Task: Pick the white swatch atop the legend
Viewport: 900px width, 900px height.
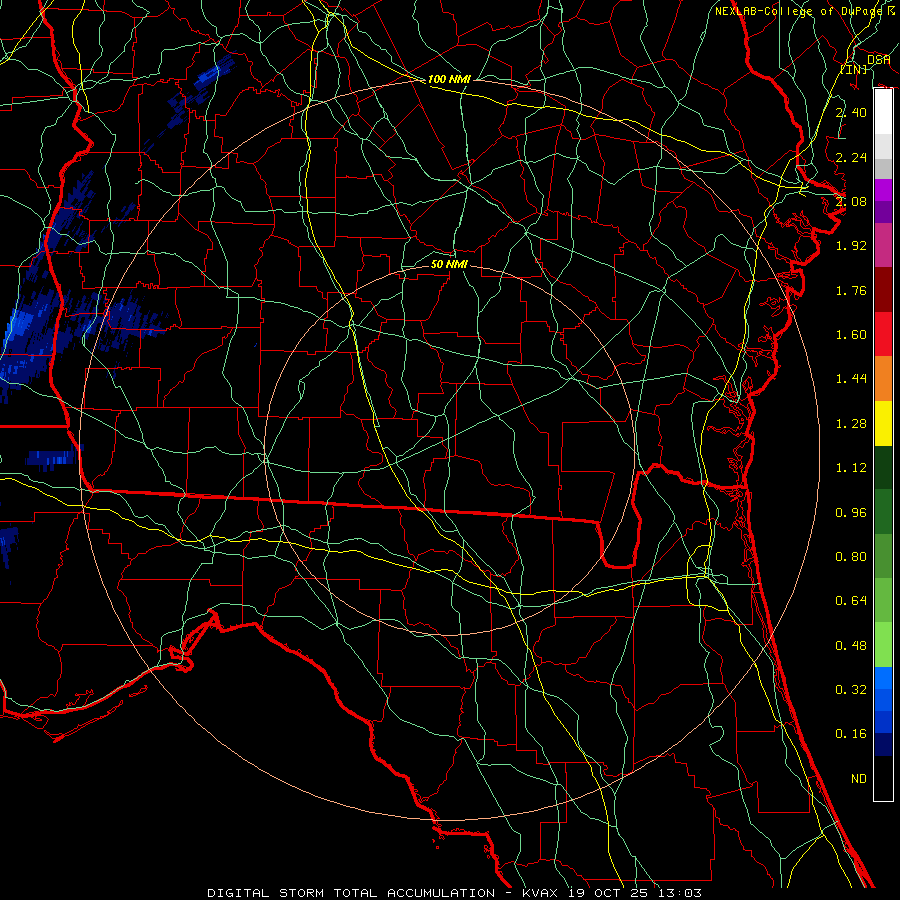Action: (883, 112)
